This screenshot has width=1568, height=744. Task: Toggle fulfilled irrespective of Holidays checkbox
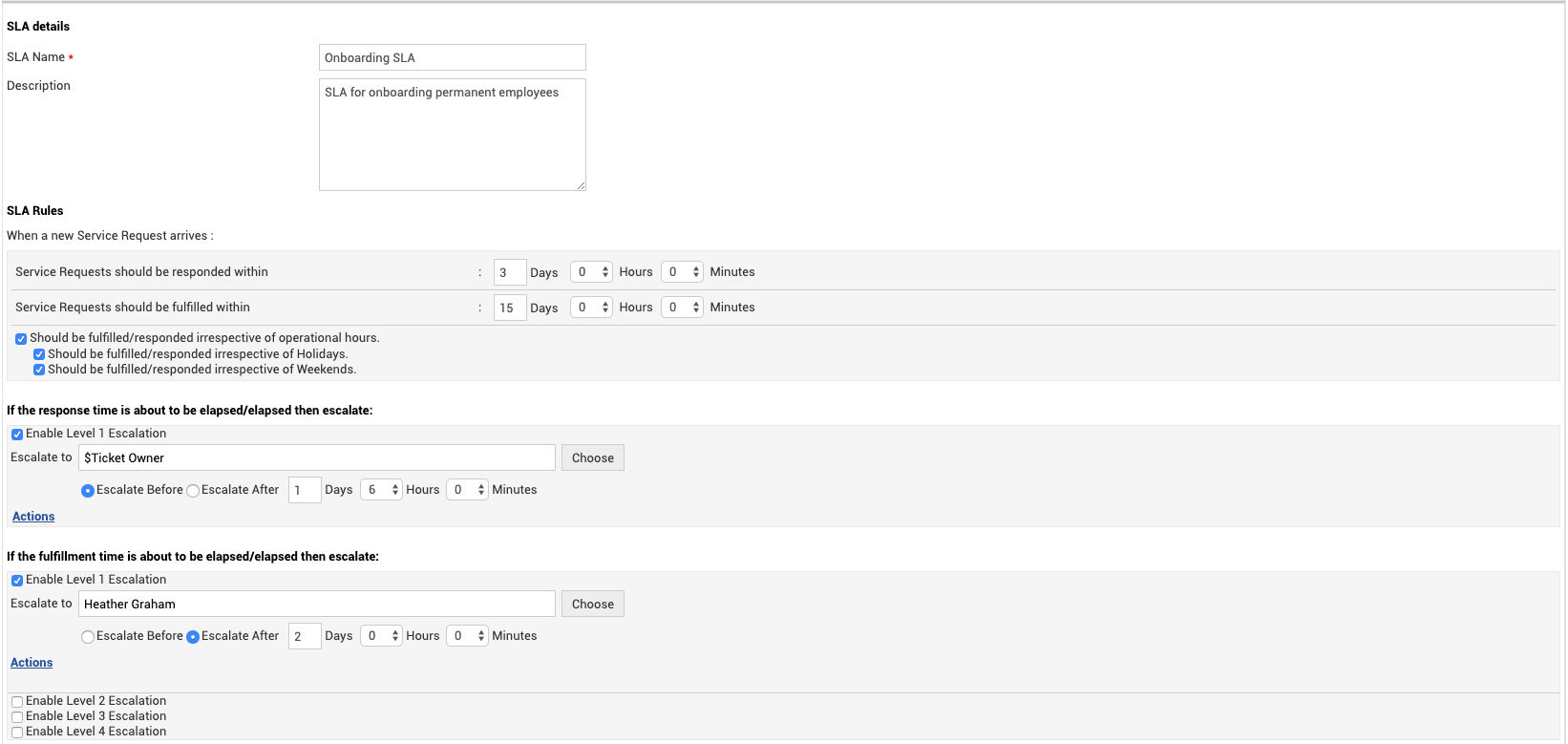[38, 354]
